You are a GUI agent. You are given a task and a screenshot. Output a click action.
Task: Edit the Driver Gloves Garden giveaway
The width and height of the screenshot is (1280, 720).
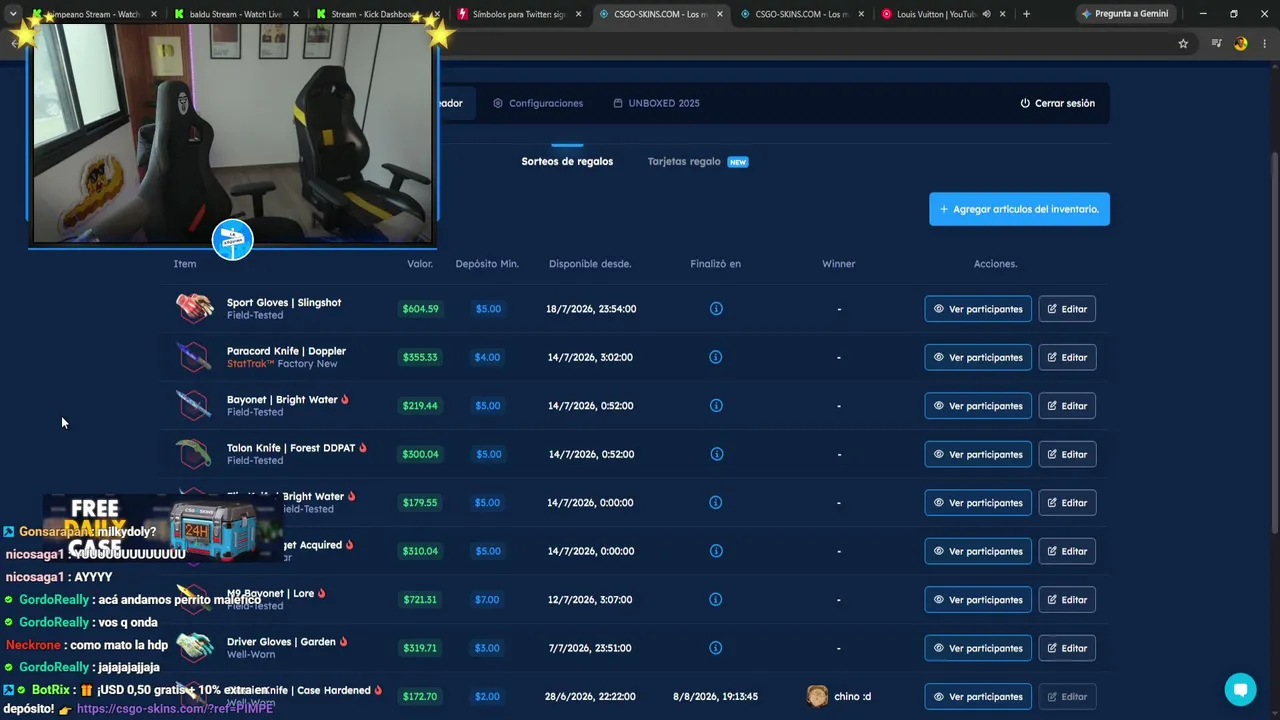click(1067, 648)
